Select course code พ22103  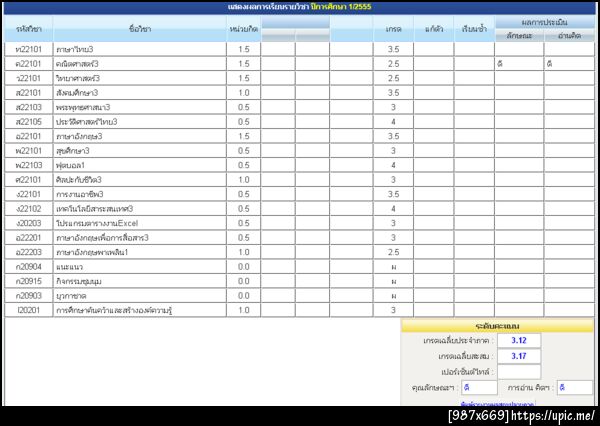[29, 165]
